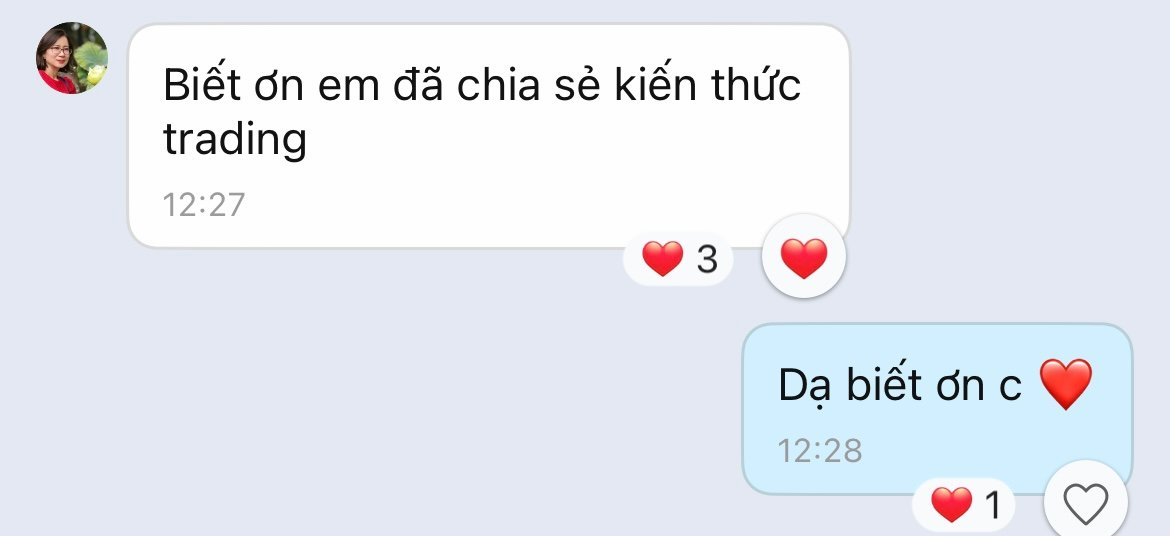Screen dimensions: 1170x536
Task: Toggle your heart like on the received message
Action: tap(804, 256)
